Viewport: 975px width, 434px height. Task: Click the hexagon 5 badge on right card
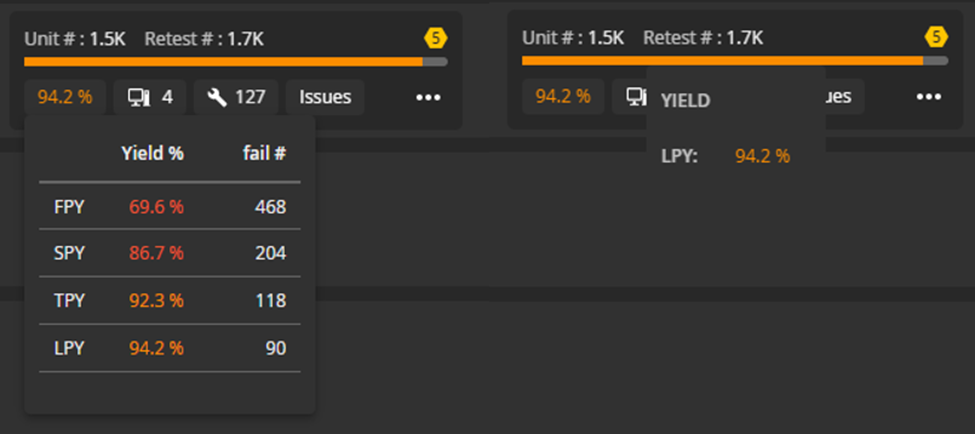click(x=936, y=37)
